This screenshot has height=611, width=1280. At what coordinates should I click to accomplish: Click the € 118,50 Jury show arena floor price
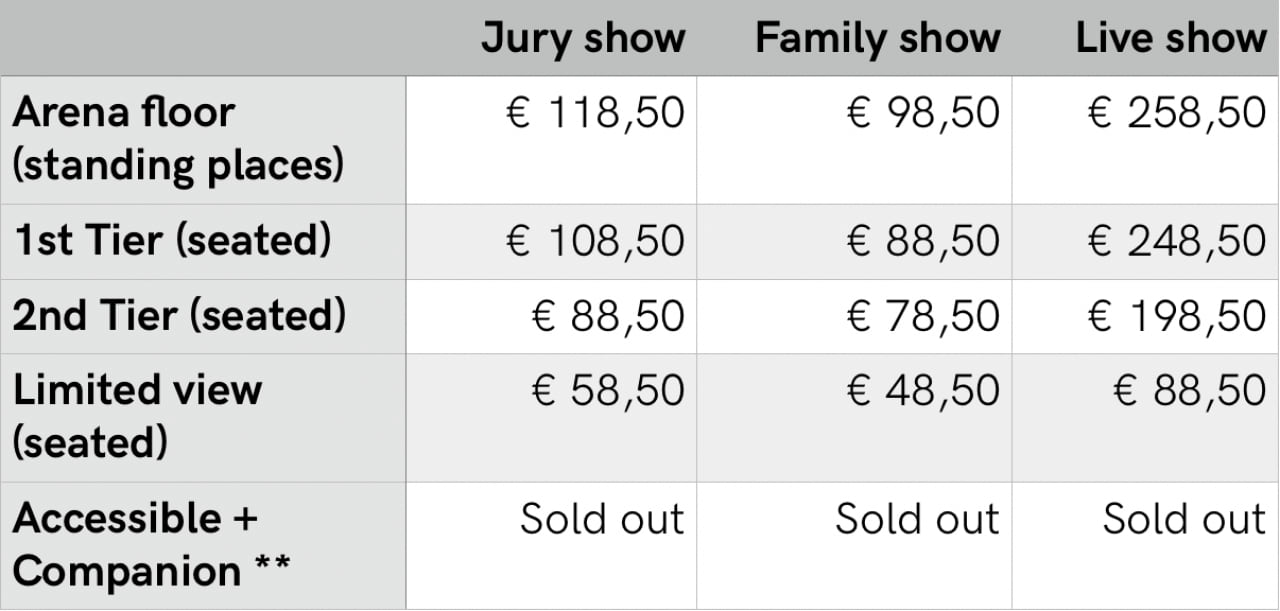(x=597, y=113)
